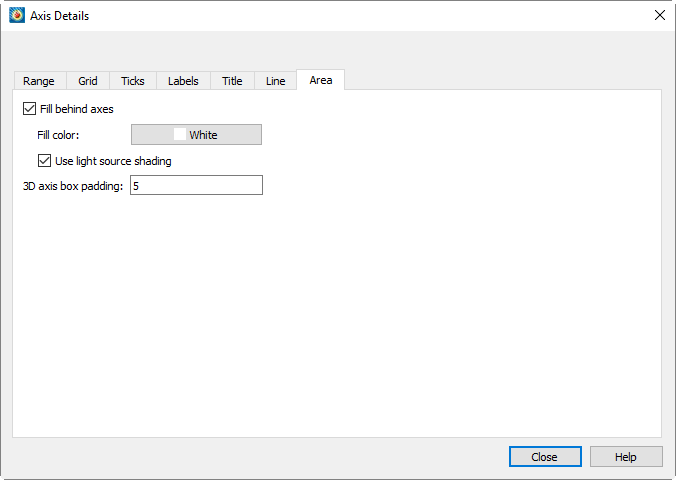Screen dimensions: 676x480
Task: Open Help for this dialog
Action: [626, 457]
